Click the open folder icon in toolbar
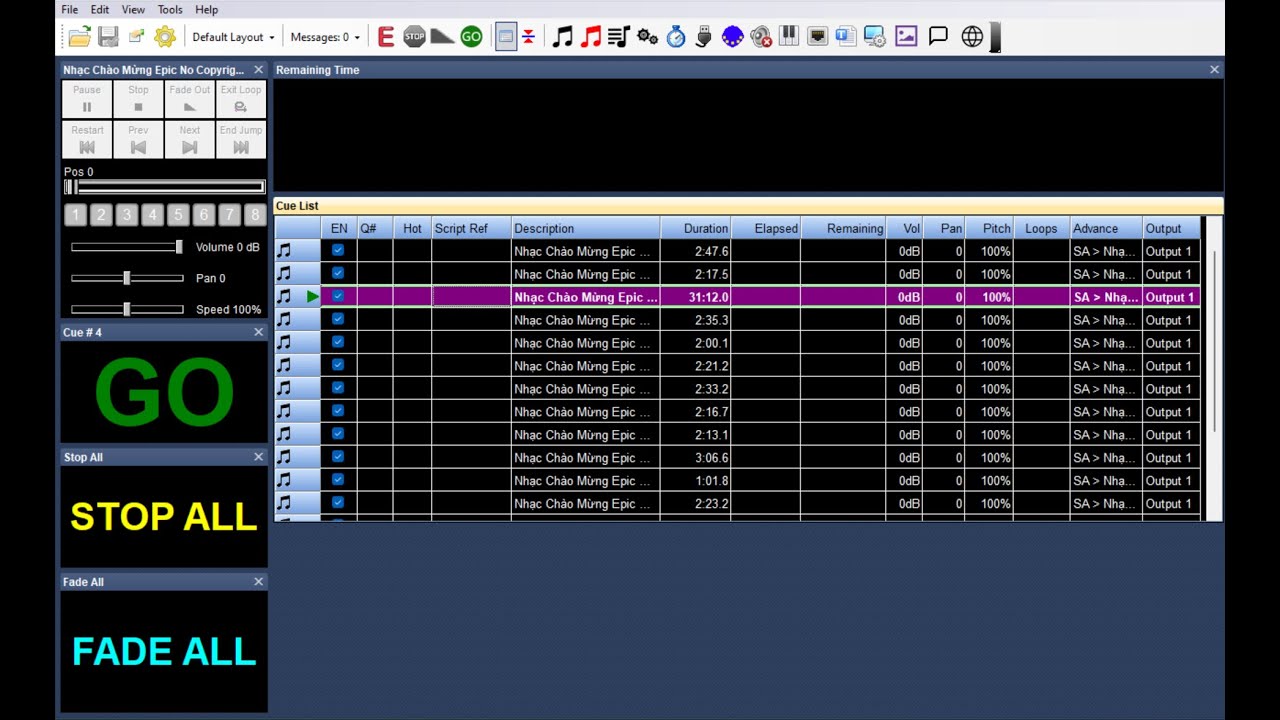 pyautogui.click(x=79, y=37)
